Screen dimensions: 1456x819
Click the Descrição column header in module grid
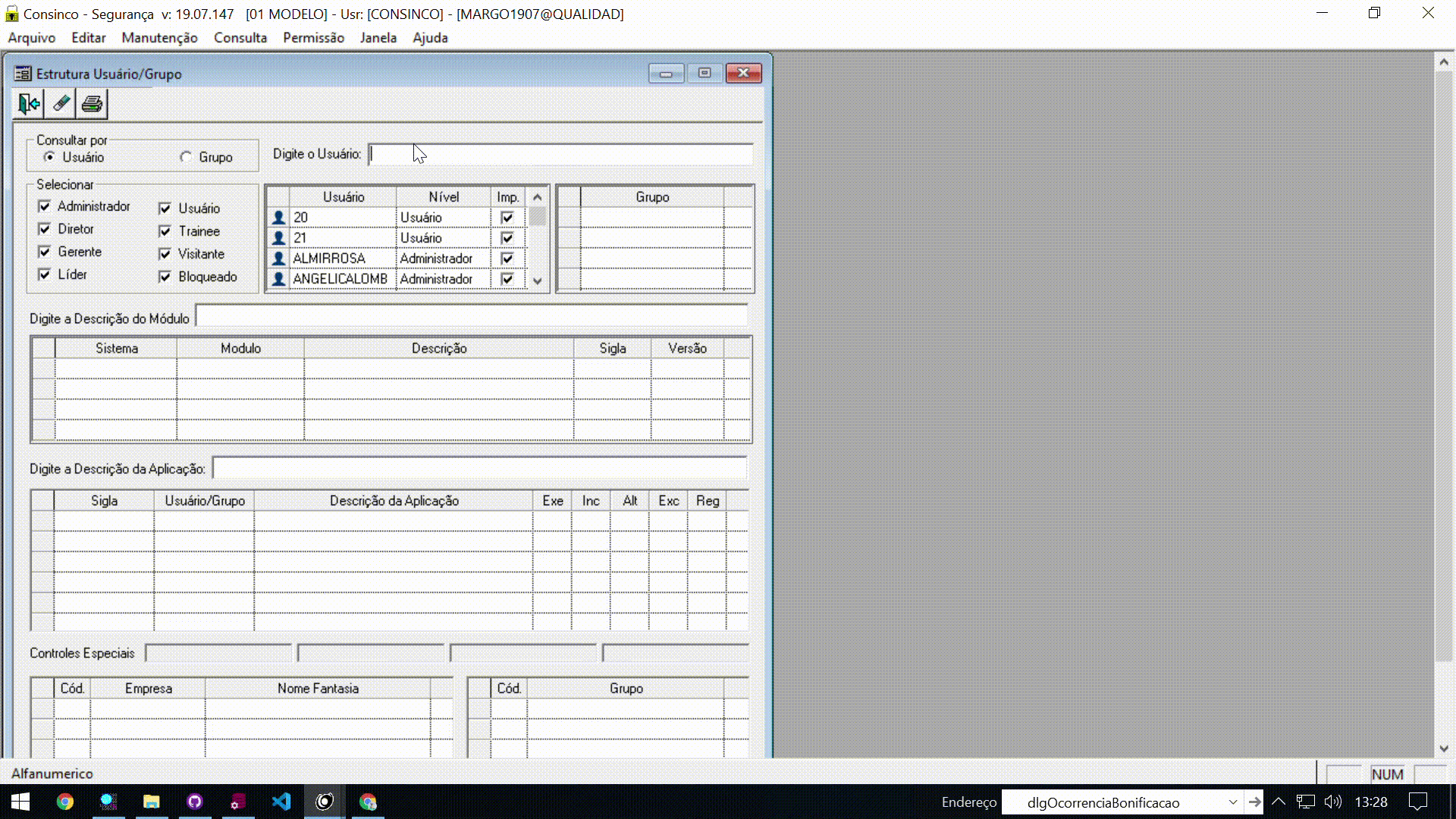pyautogui.click(x=439, y=348)
